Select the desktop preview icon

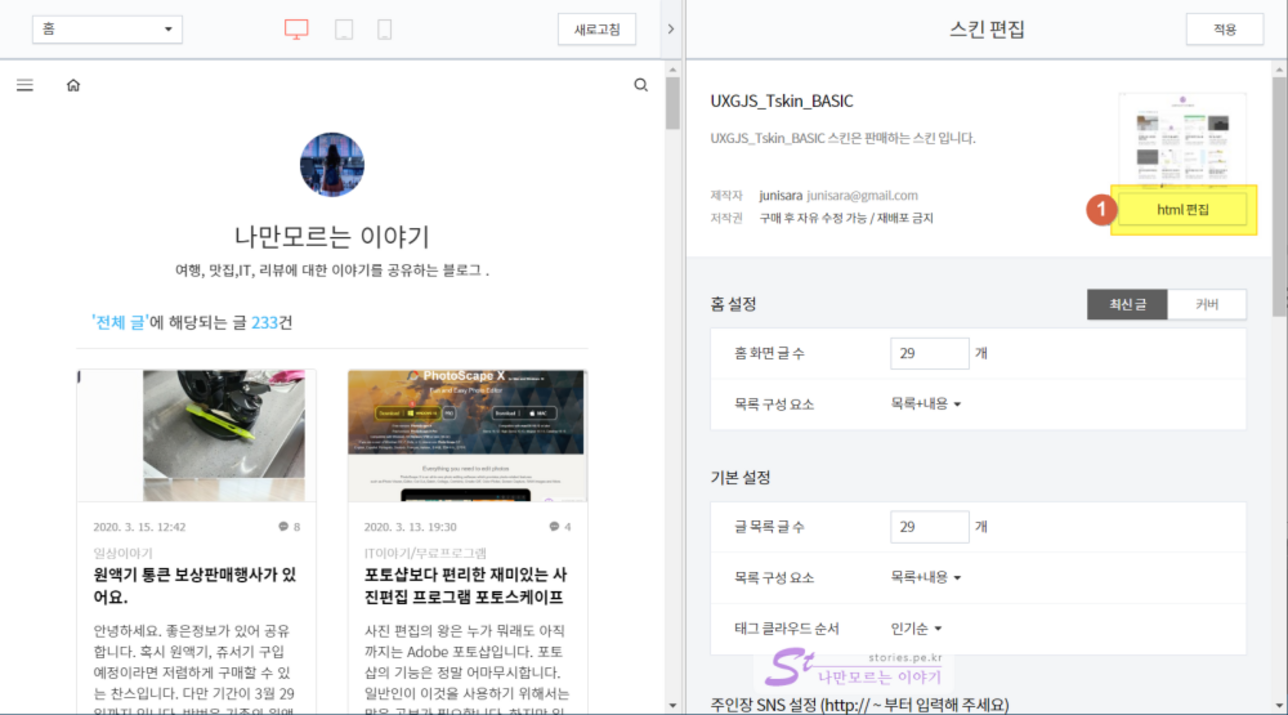[x=296, y=30]
